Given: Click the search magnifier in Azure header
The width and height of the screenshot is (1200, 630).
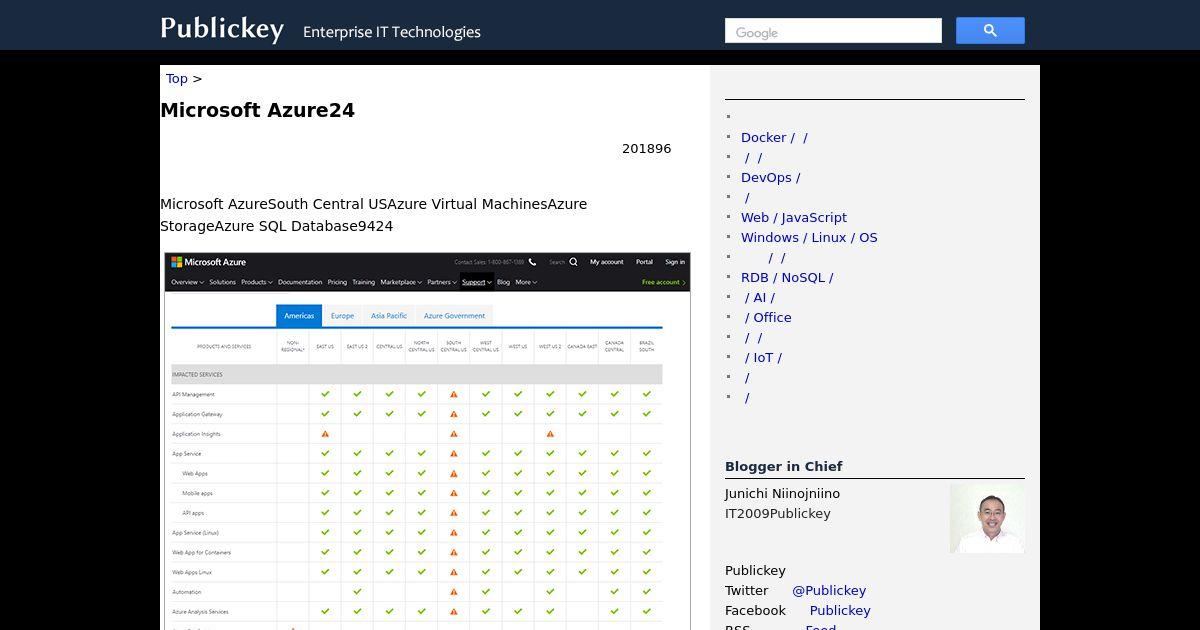Looking at the screenshot, I should (x=573, y=262).
